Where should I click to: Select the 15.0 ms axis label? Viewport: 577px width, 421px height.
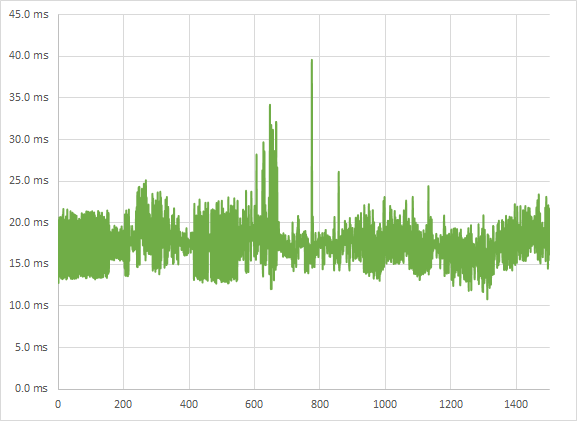(x=28, y=263)
